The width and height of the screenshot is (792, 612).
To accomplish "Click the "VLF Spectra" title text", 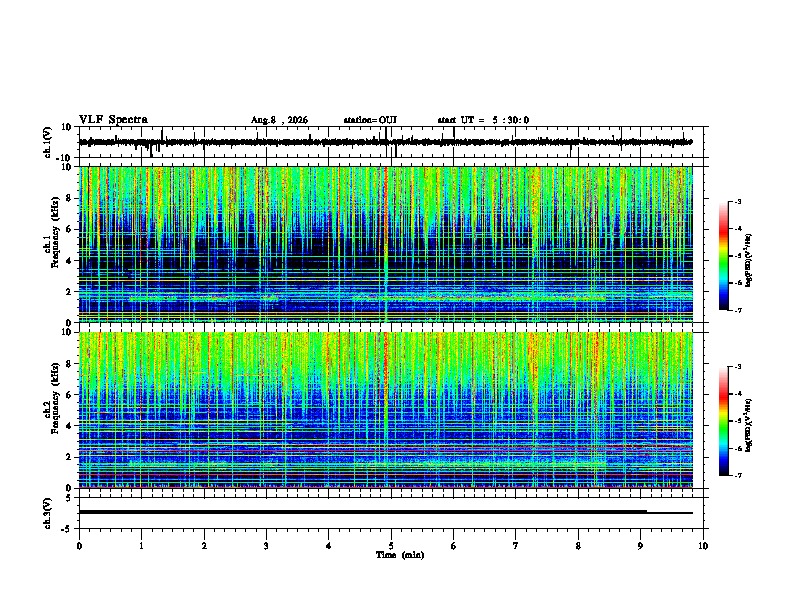I will point(113,120).
